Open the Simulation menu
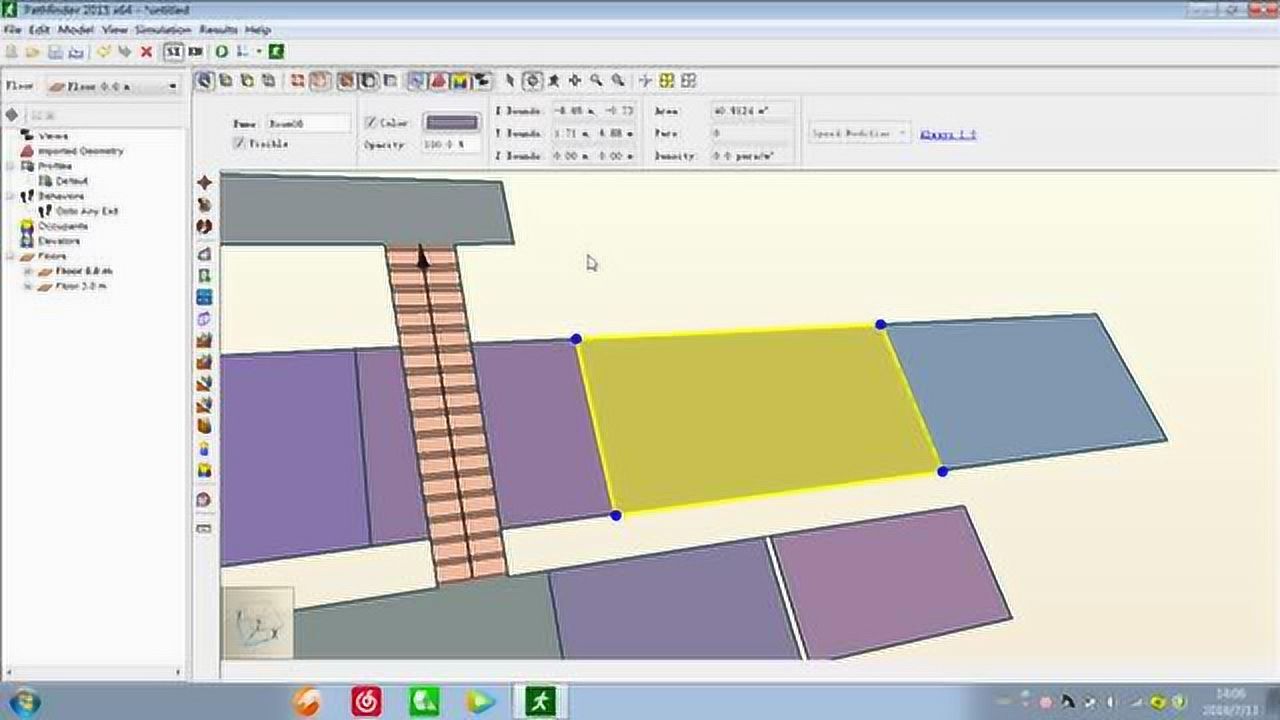The width and height of the screenshot is (1280, 720). coord(162,30)
